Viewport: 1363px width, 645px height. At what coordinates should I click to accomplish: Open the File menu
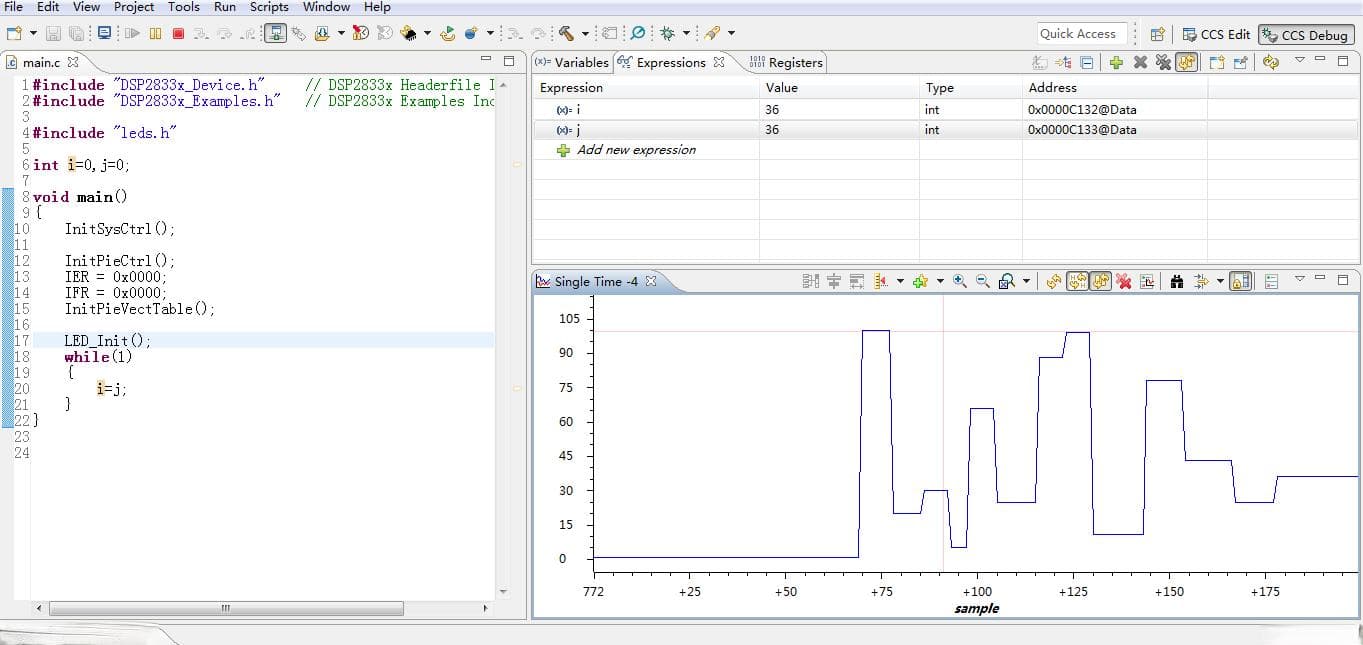coord(14,7)
